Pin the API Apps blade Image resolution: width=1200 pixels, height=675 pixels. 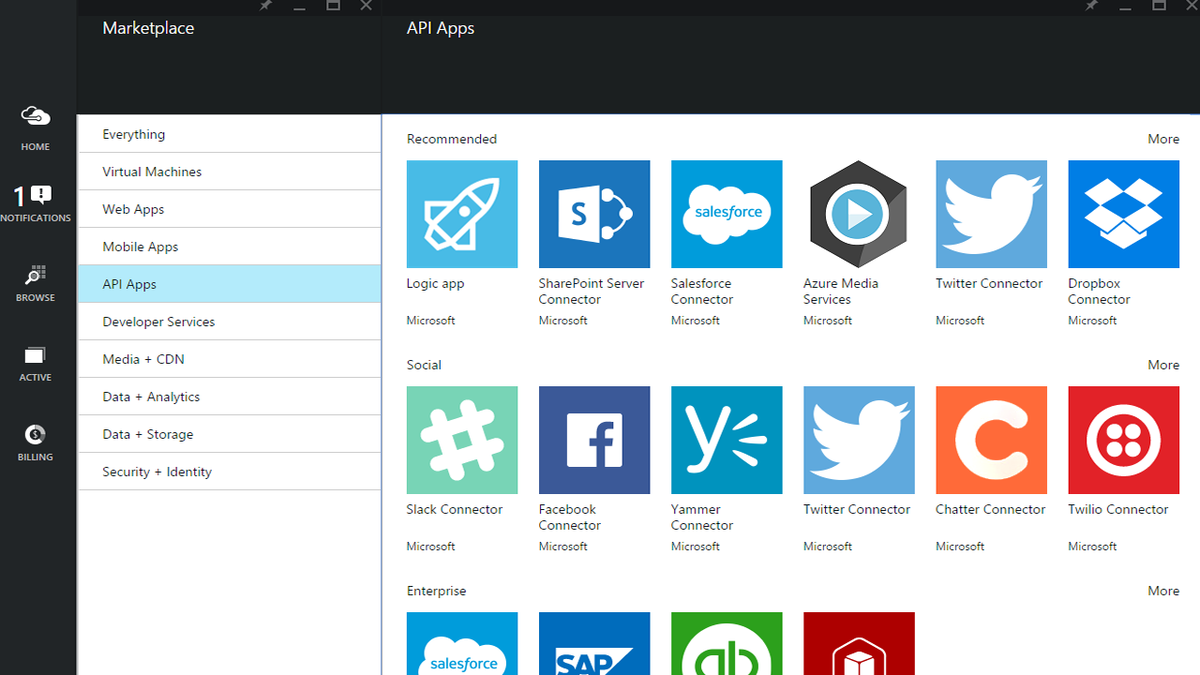(x=1092, y=5)
